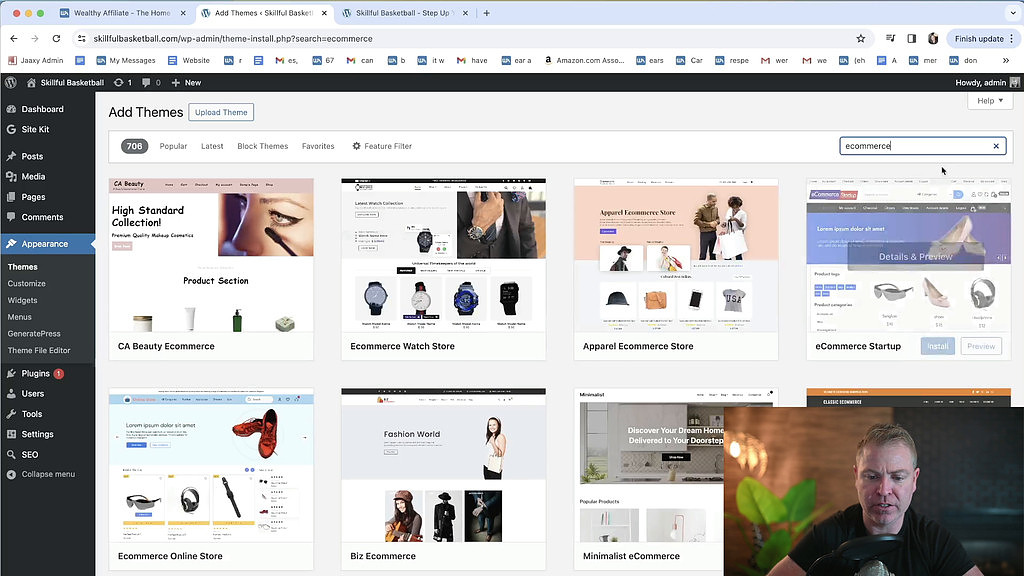Reload the page in the browser
Image resolution: width=1024 pixels, height=576 pixels.
(x=56, y=37)
